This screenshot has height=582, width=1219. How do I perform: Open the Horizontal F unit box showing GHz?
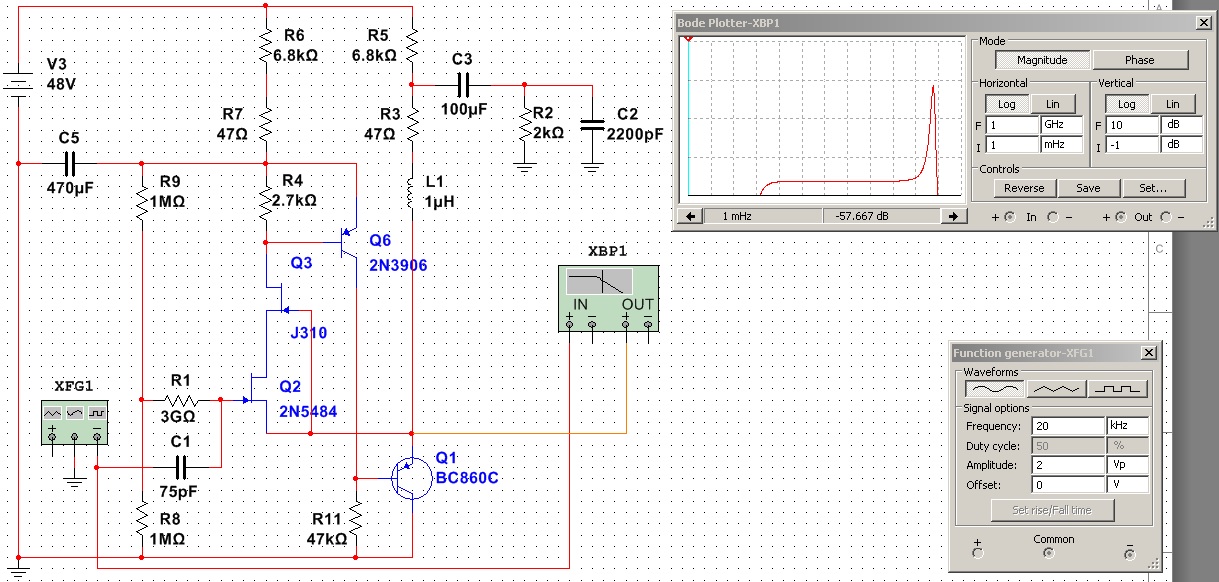(x=1061, y=126)
